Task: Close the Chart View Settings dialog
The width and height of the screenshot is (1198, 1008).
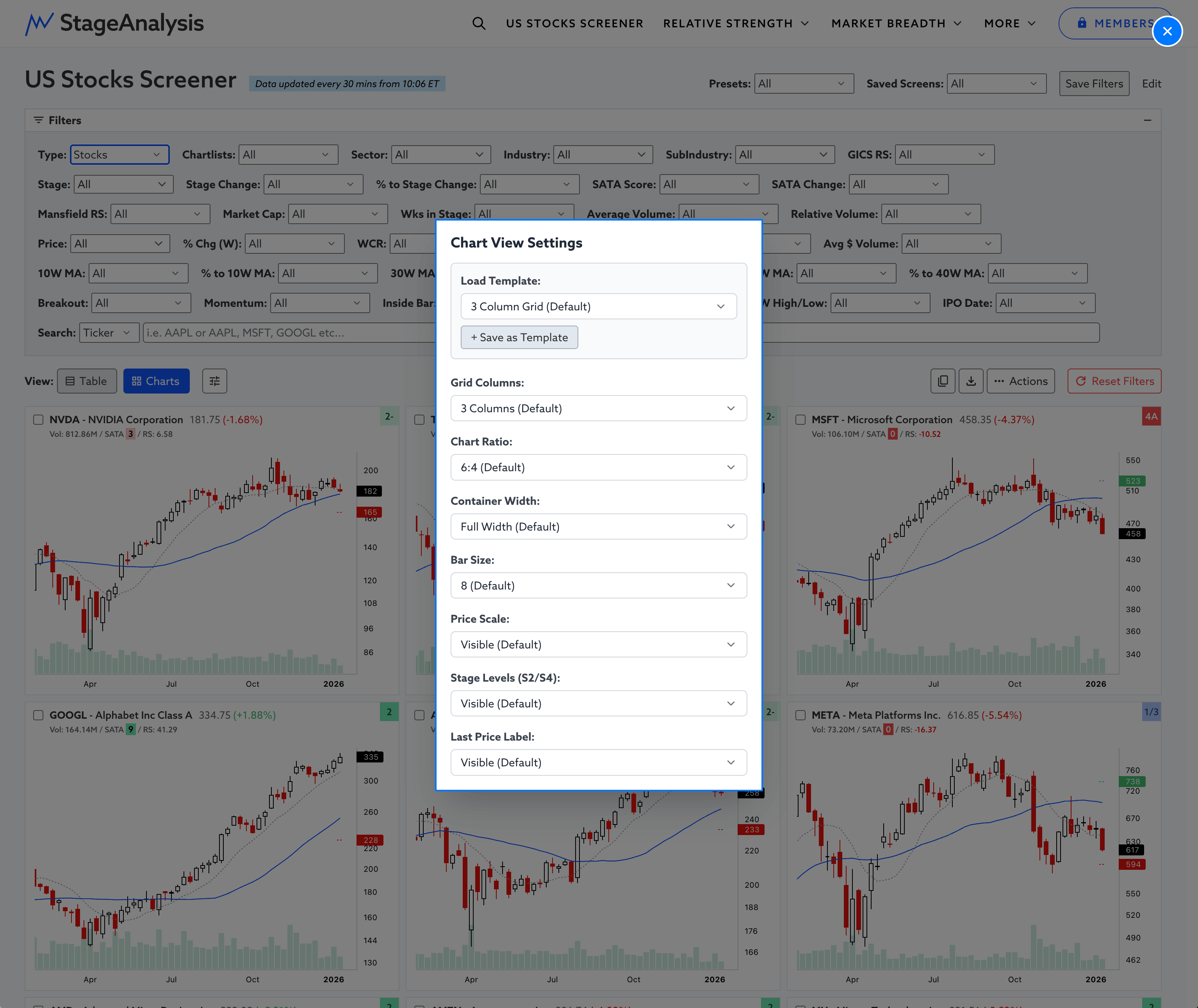Action: point(1166,32)
